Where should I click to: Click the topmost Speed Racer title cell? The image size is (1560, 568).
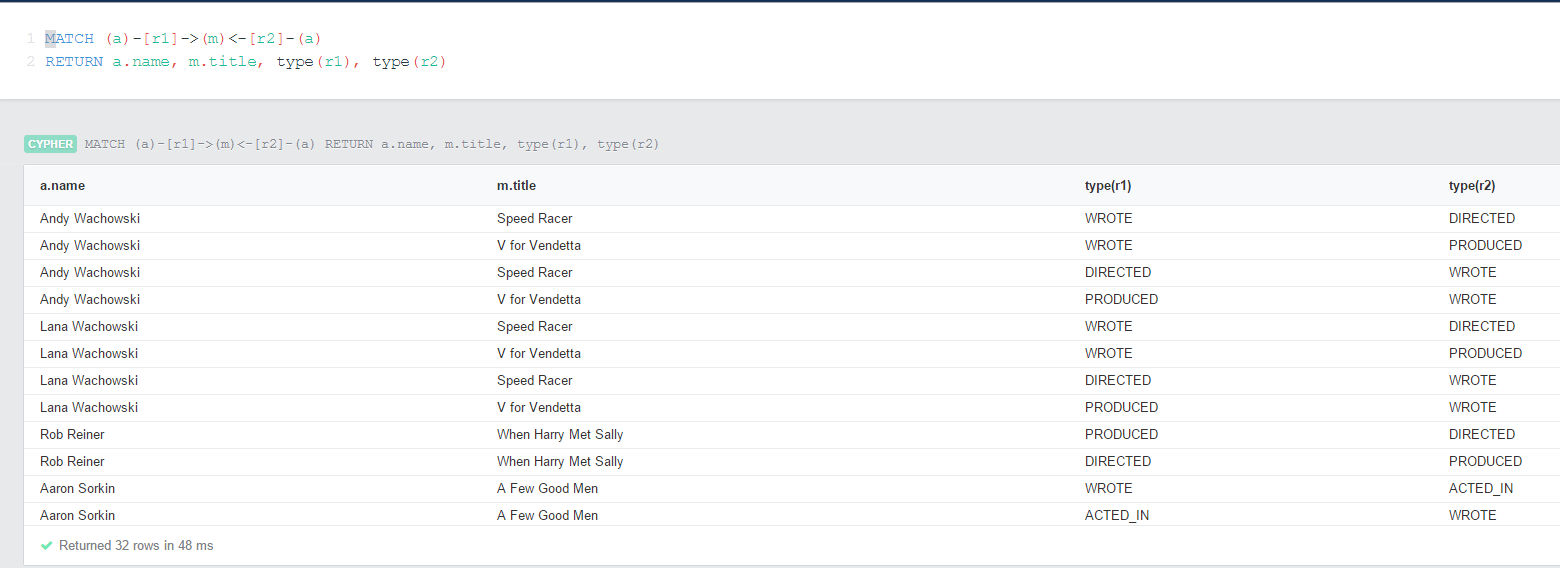click(x=534, y=218)
